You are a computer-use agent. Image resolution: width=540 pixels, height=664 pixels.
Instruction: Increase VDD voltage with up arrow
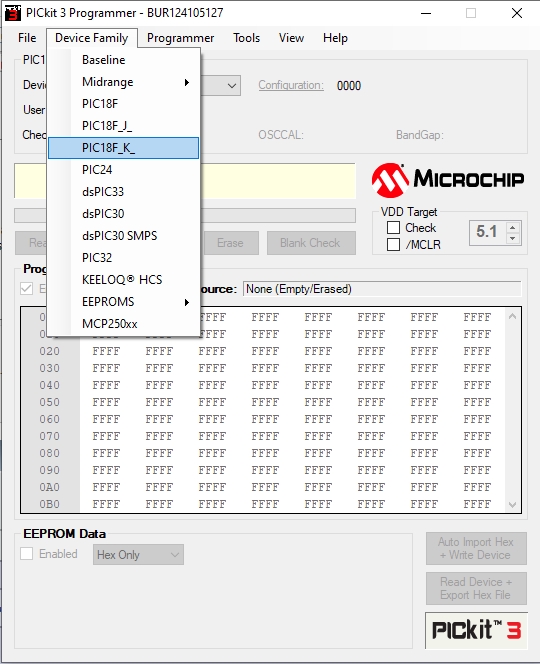(512, 227)
